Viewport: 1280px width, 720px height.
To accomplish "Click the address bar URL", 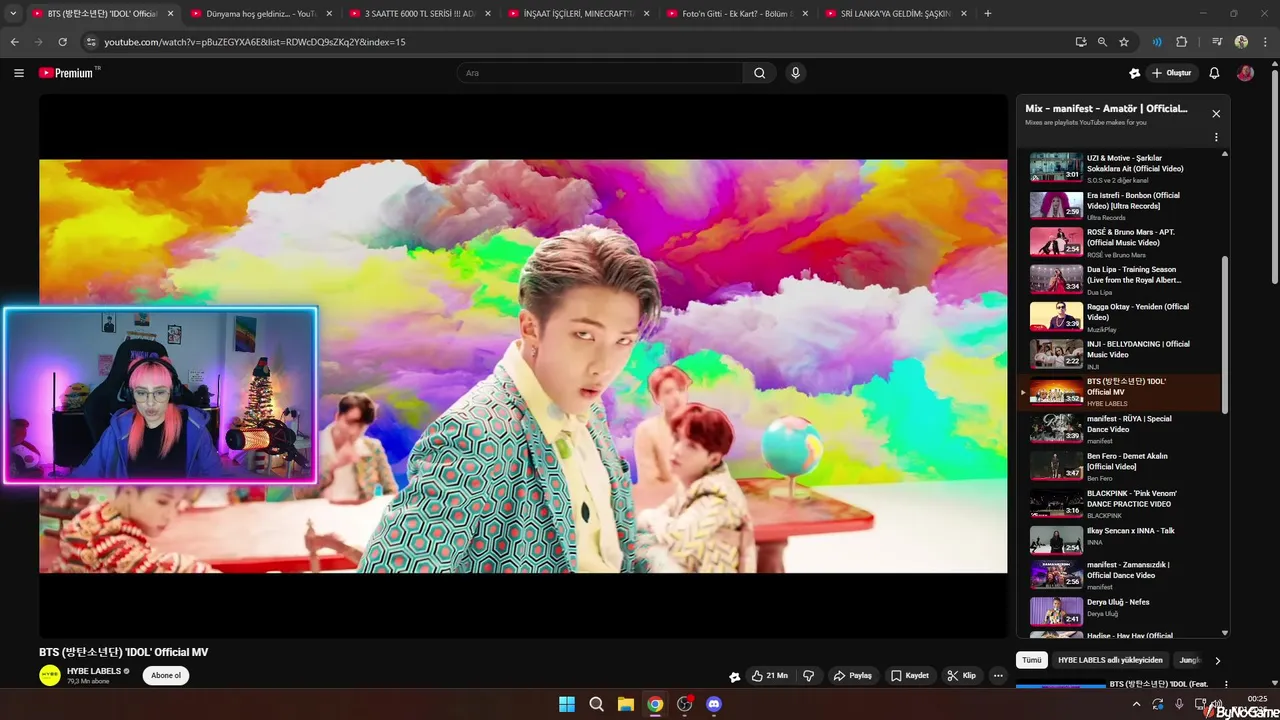I will 255,42.
